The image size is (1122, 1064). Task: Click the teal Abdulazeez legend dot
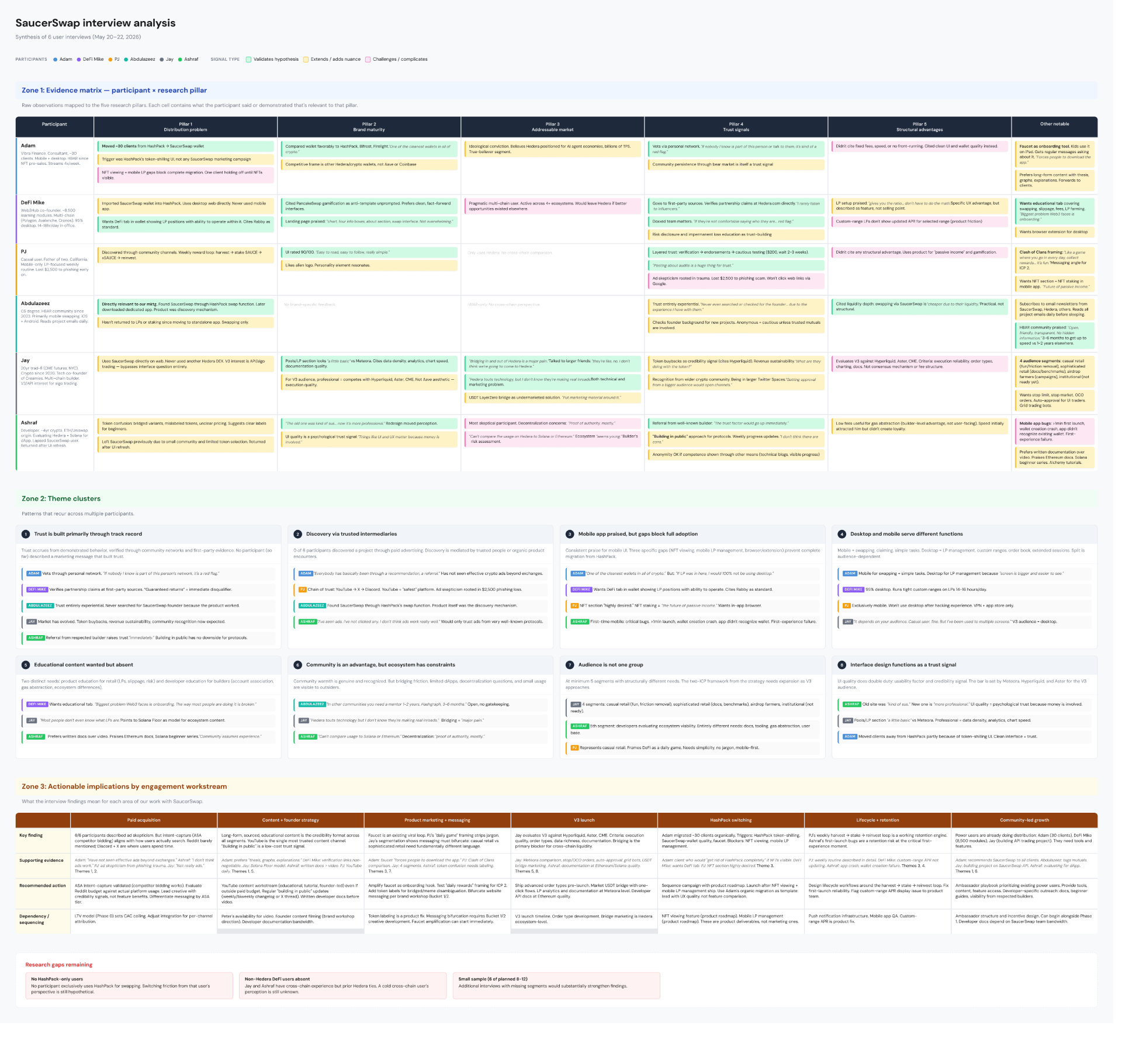[x=127, y=60]
